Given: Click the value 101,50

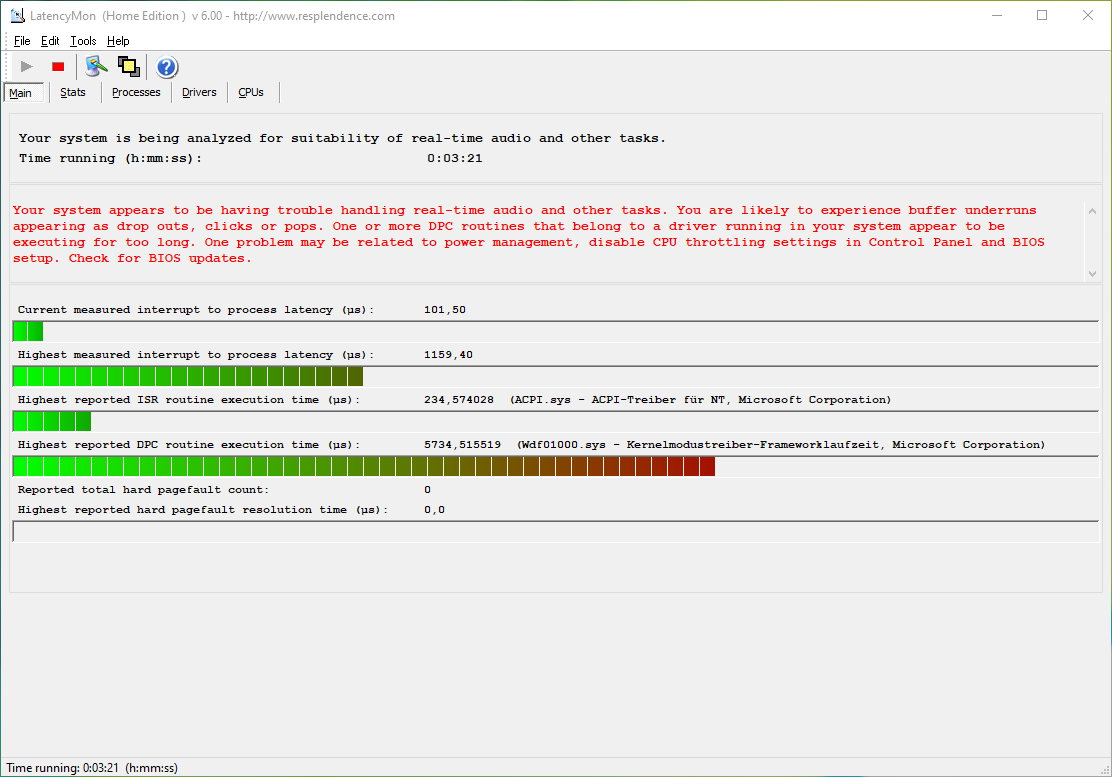Looking at the screenshot, I should (x=445, y=310).
